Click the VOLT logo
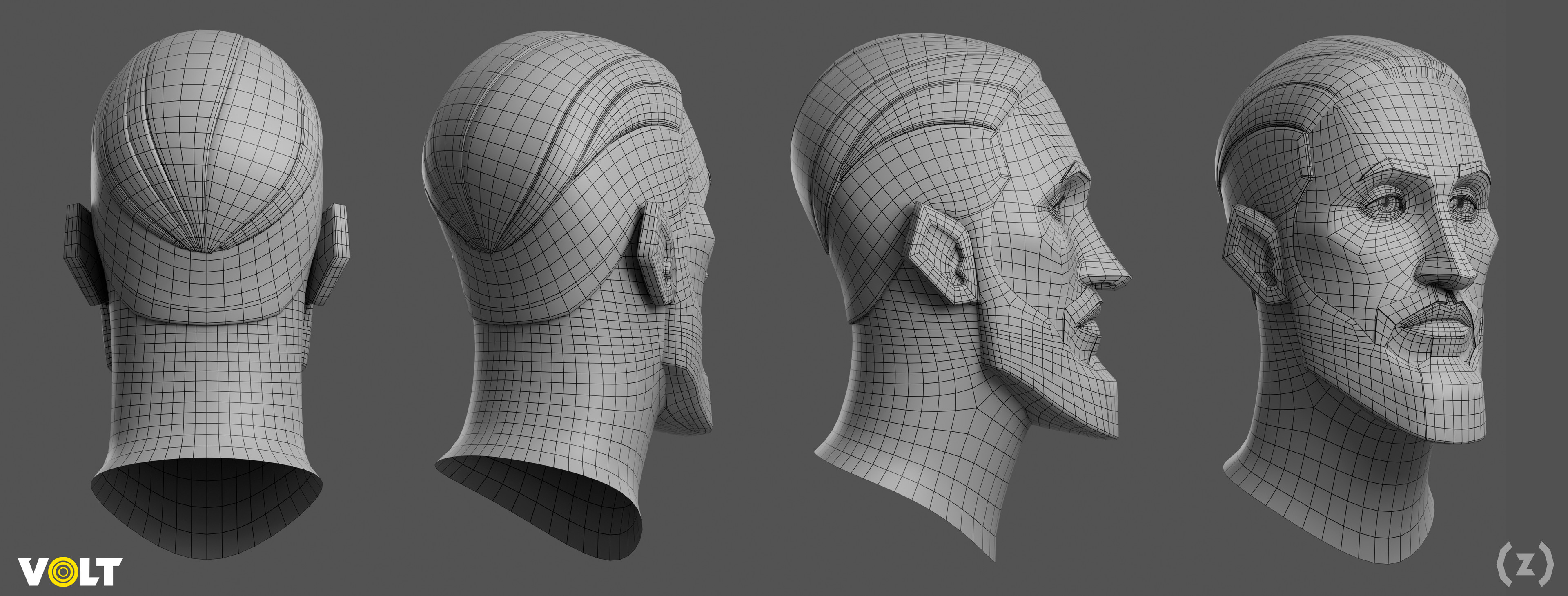The width and height of the screenshot is (1568, 596). point(70,571)
